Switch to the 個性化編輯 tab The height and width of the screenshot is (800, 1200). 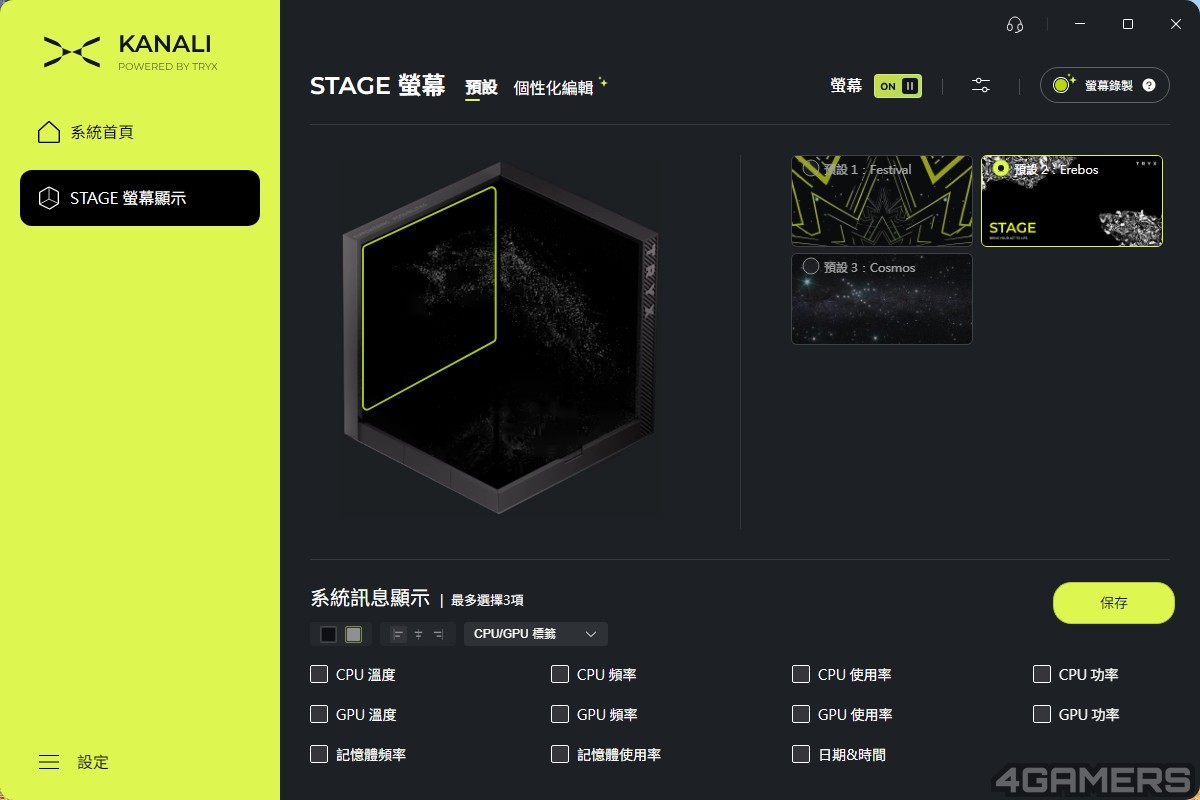tap(553, 88)
